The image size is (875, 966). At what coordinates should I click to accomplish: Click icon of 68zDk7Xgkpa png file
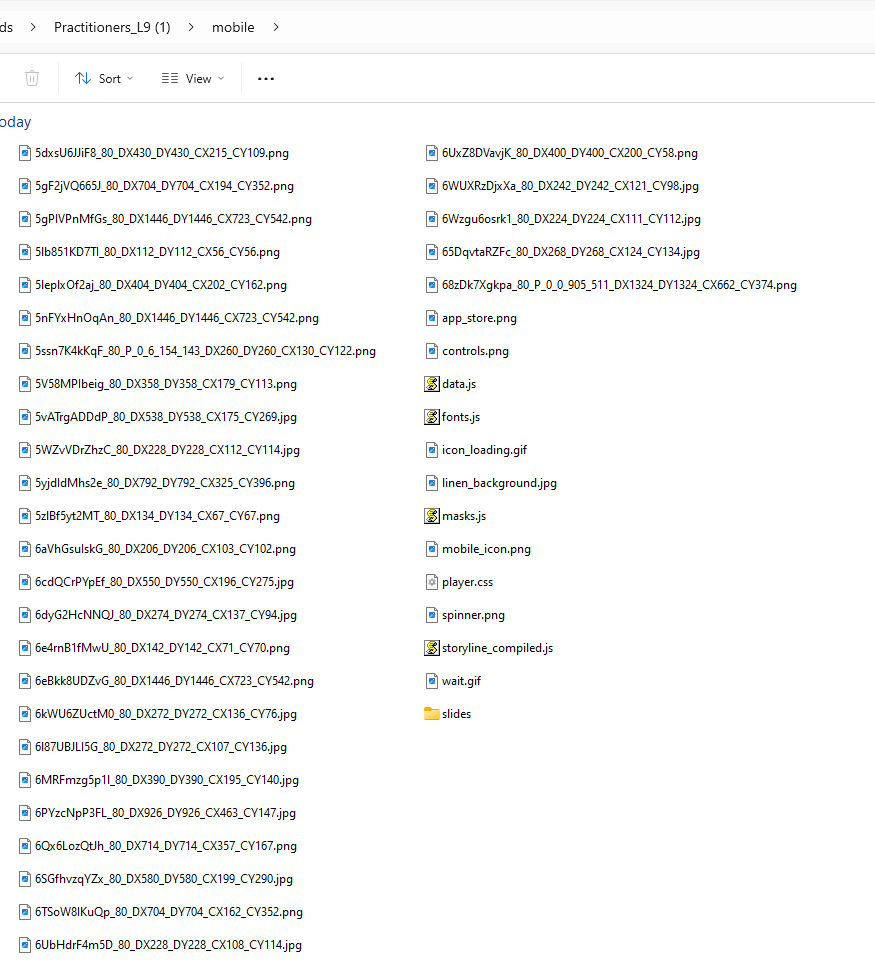[432, 285]
